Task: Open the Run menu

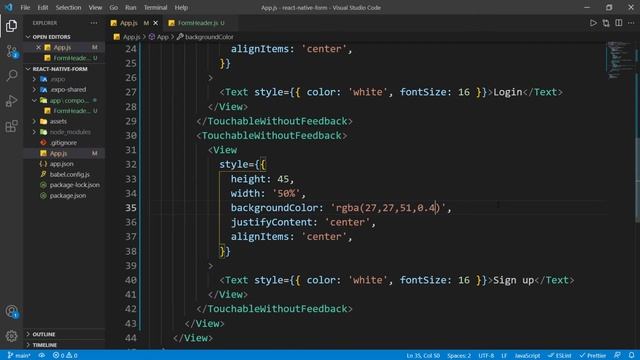Action: click(131, 7)
